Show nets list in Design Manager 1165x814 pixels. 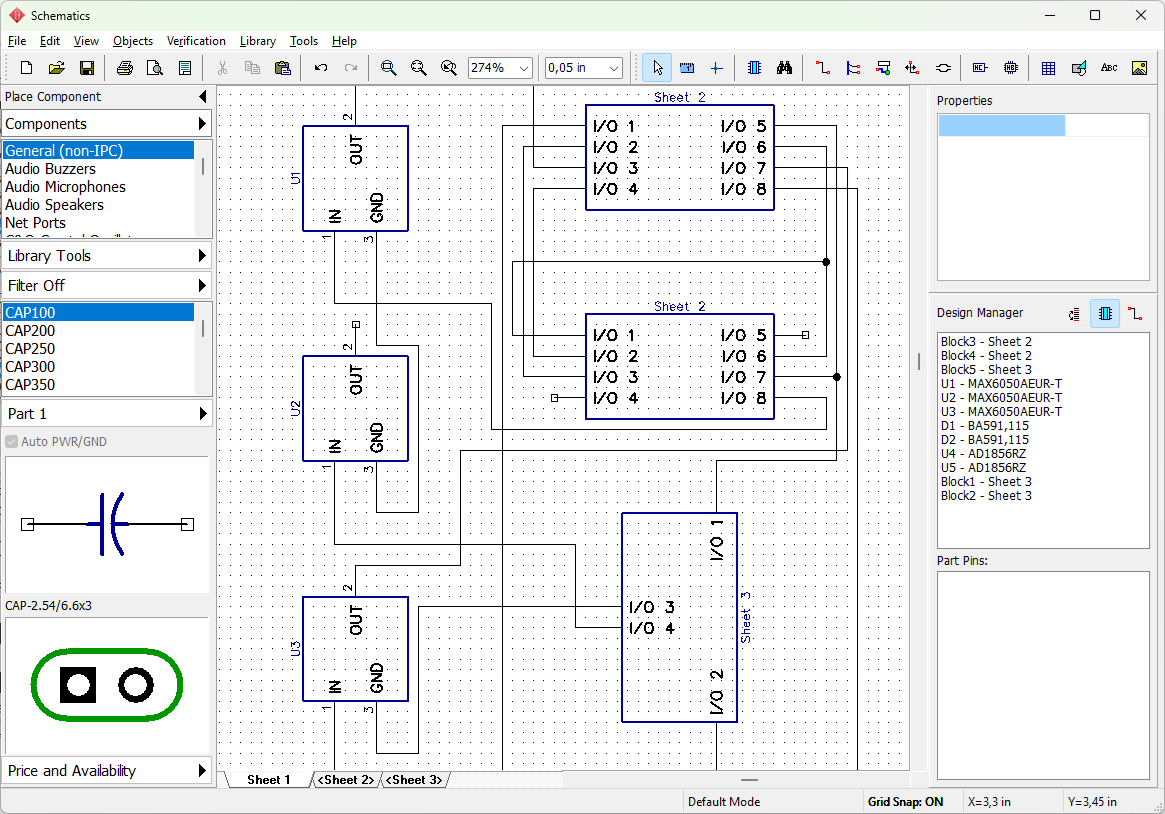1135,314
